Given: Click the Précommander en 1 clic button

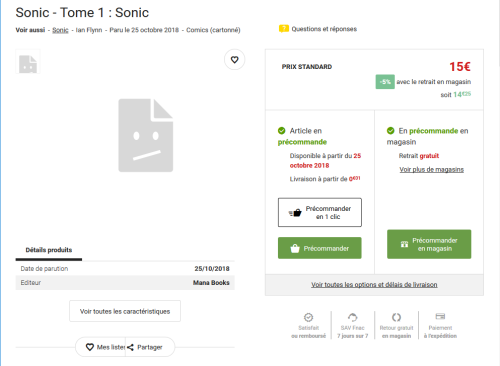Looking at the screenshot, I should [320, 212].
